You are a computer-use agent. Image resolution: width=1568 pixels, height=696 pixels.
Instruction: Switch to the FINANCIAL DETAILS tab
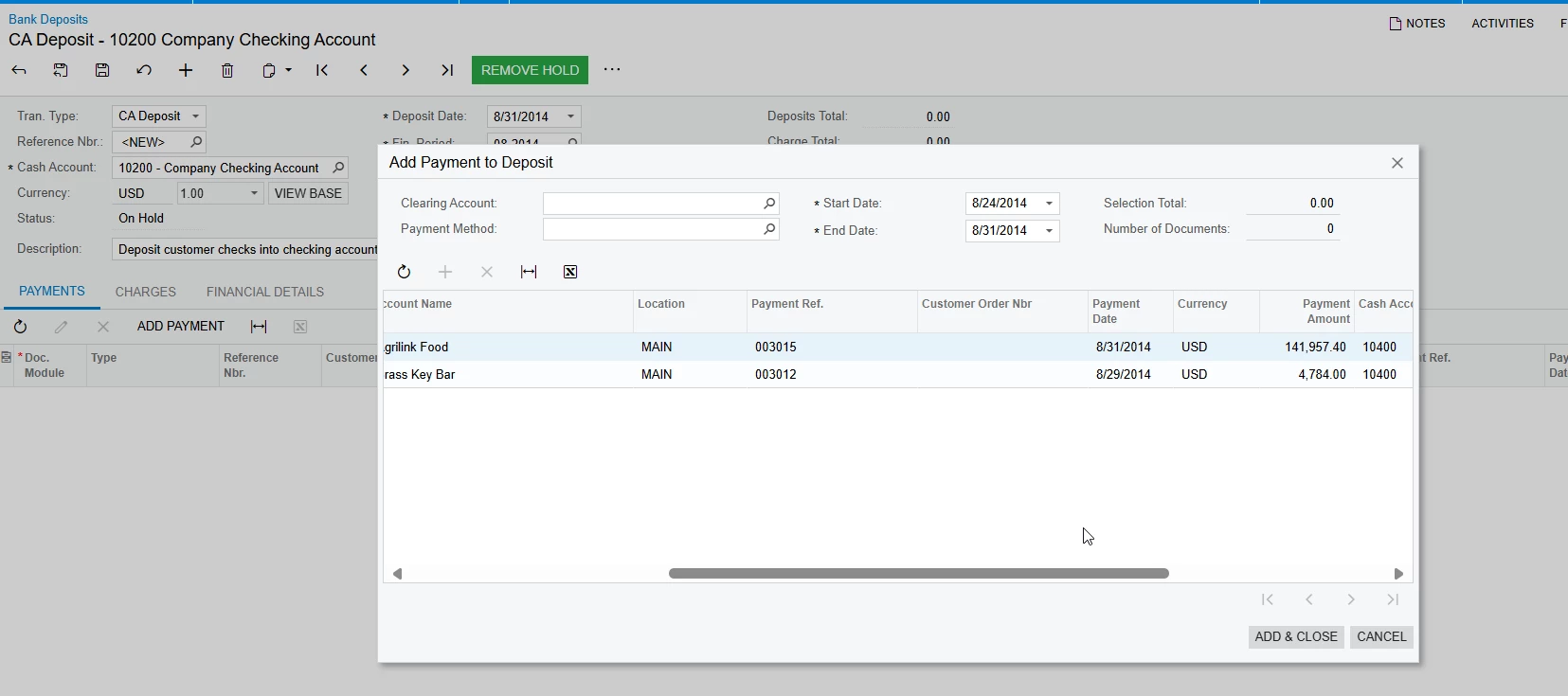coord(265,292)
